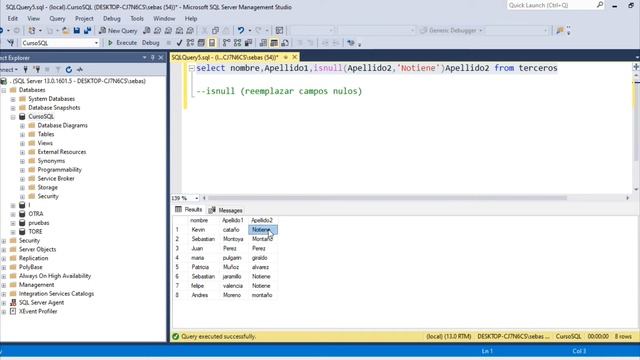
Task: Click the filter-connection icon left of database combo
Action: 11,43
